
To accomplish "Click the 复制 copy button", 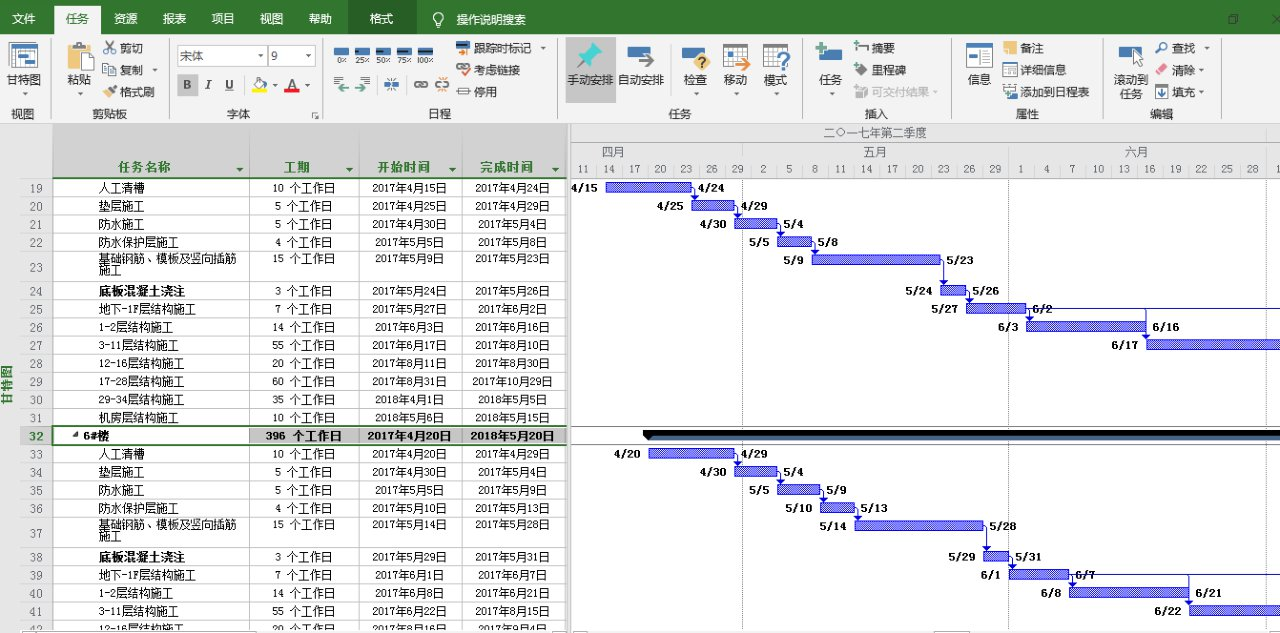I will (123, 70).
